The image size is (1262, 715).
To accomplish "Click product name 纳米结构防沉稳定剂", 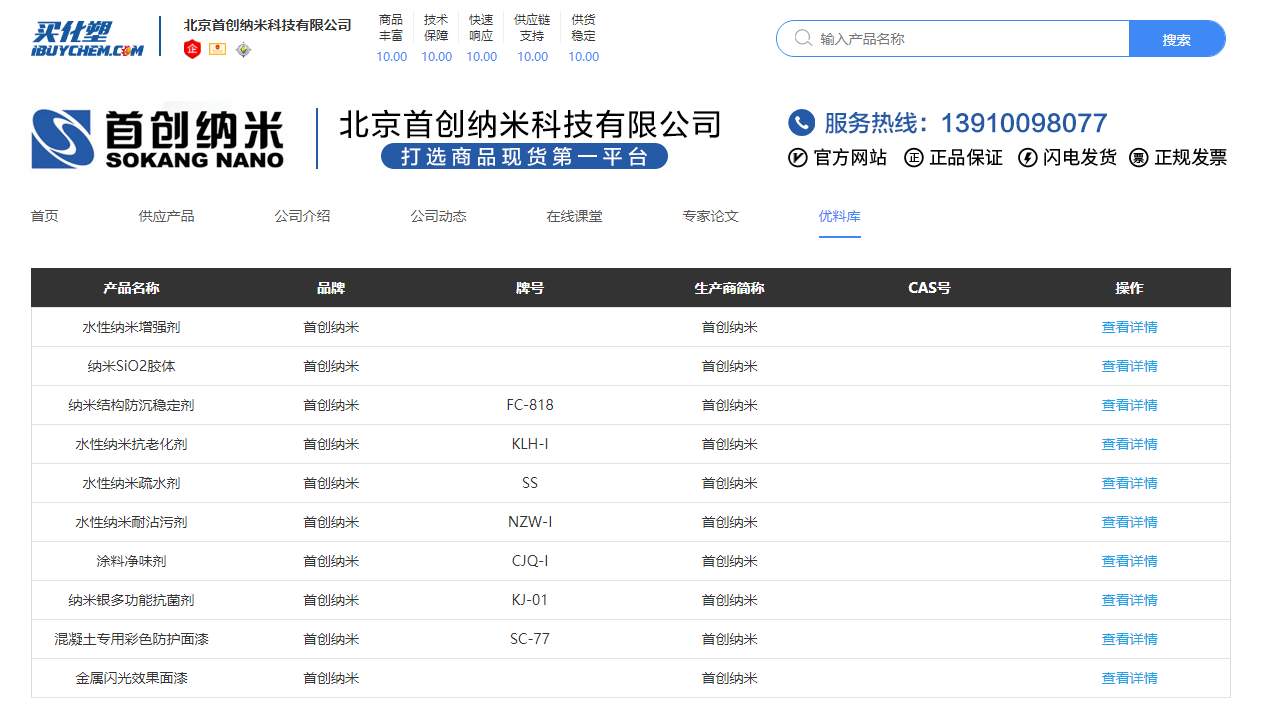I will (131, 405).
